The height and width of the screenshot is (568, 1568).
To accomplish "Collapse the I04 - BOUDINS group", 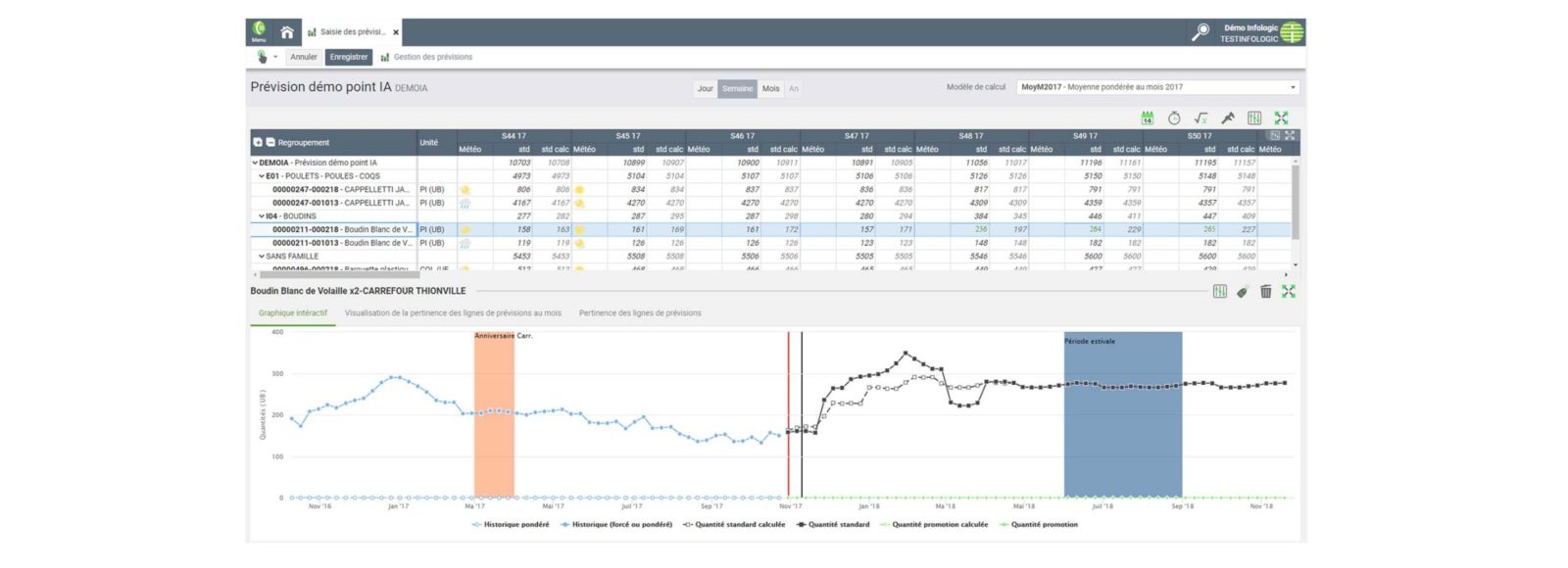I will tap(262, 216).
